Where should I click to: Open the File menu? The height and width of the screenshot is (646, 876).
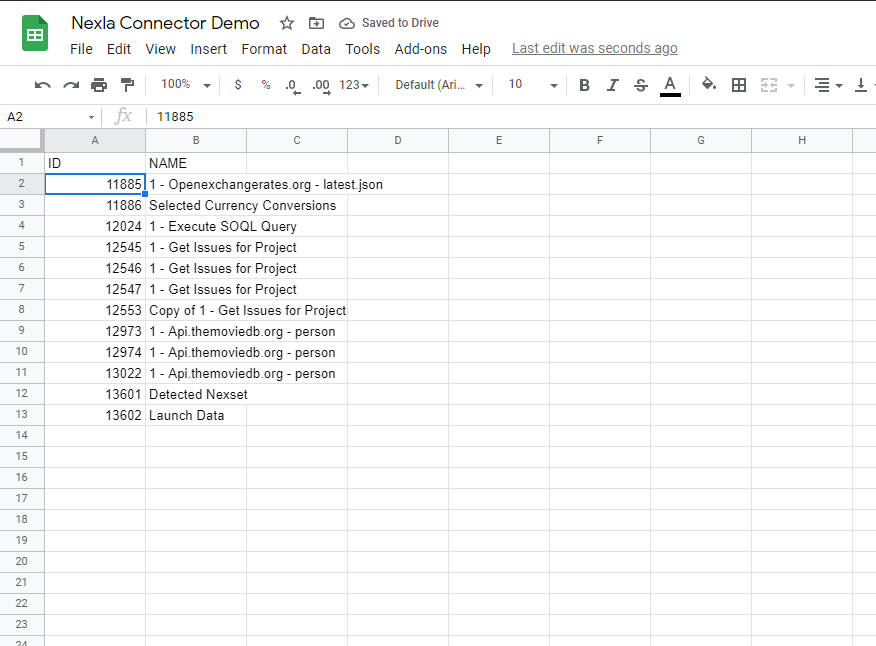click(x=81, y=49)
